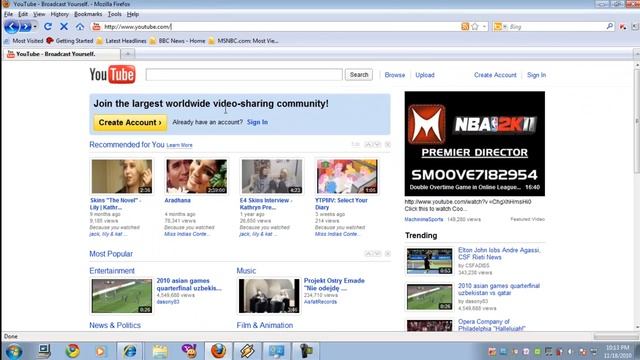Open the Music category heading

click(246, 271)
